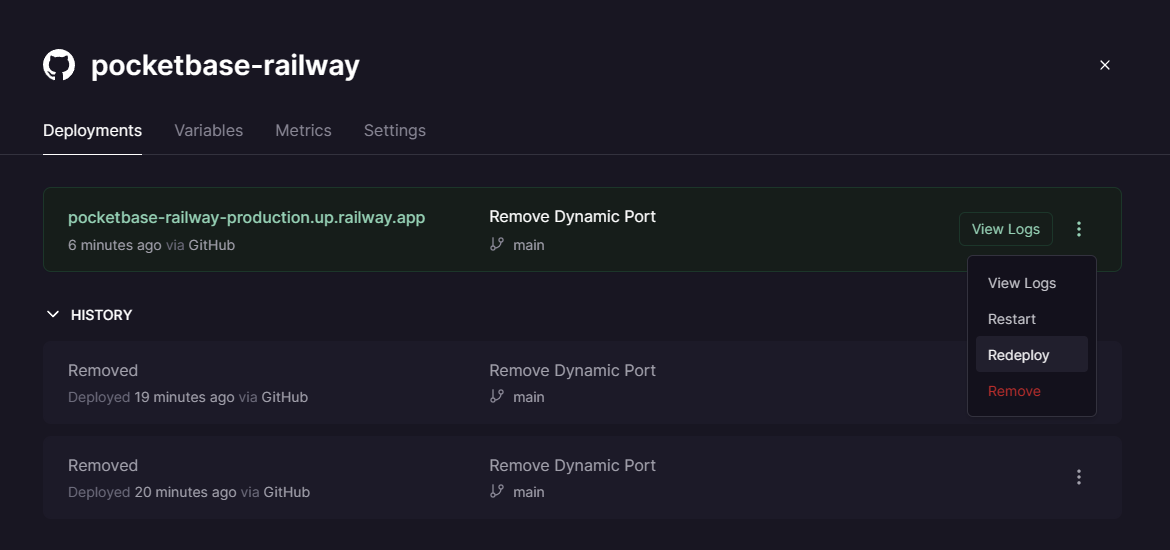Choose Restart from the dropdown menu

coord(1031,319)
